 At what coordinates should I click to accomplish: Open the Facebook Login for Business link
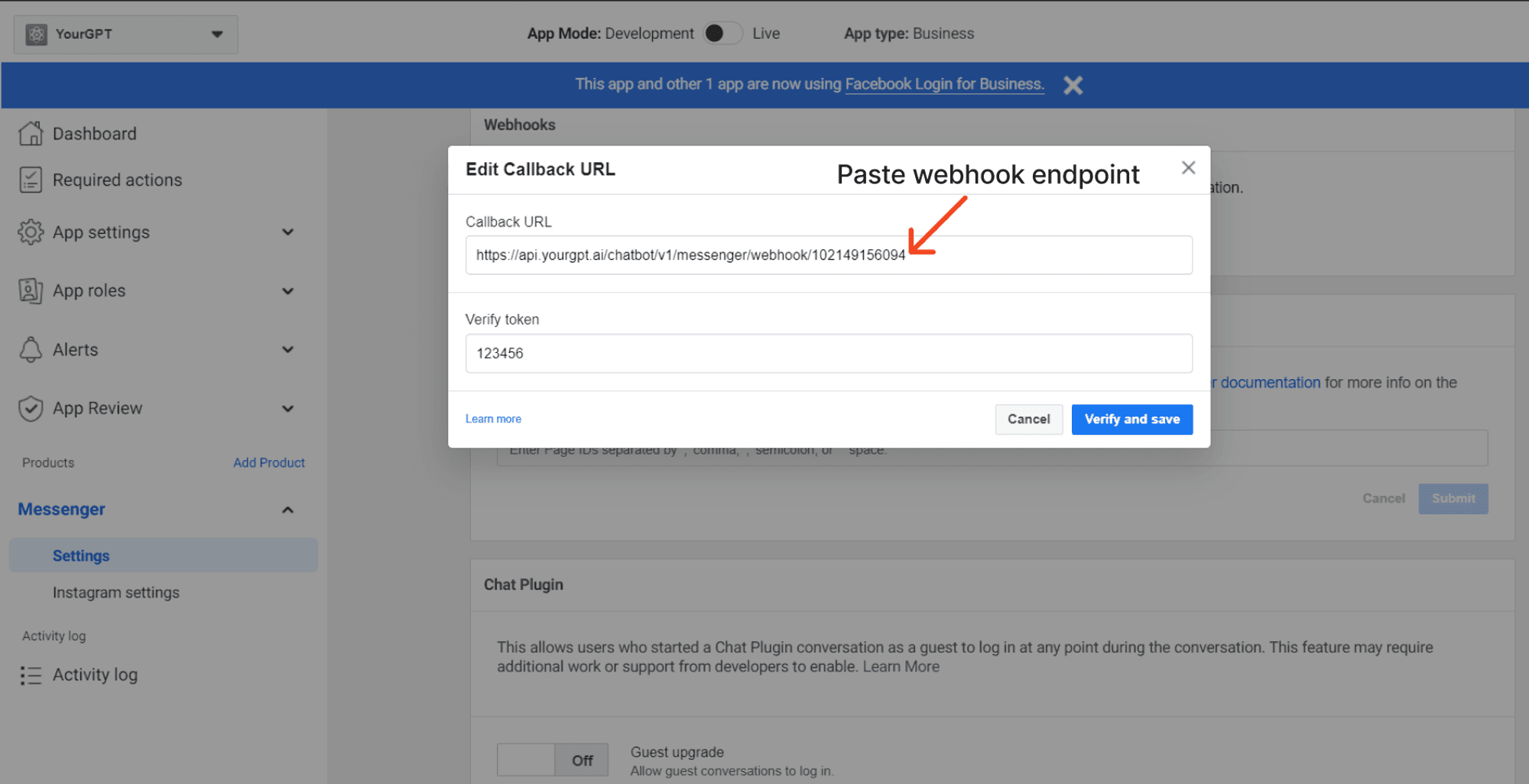944,84
